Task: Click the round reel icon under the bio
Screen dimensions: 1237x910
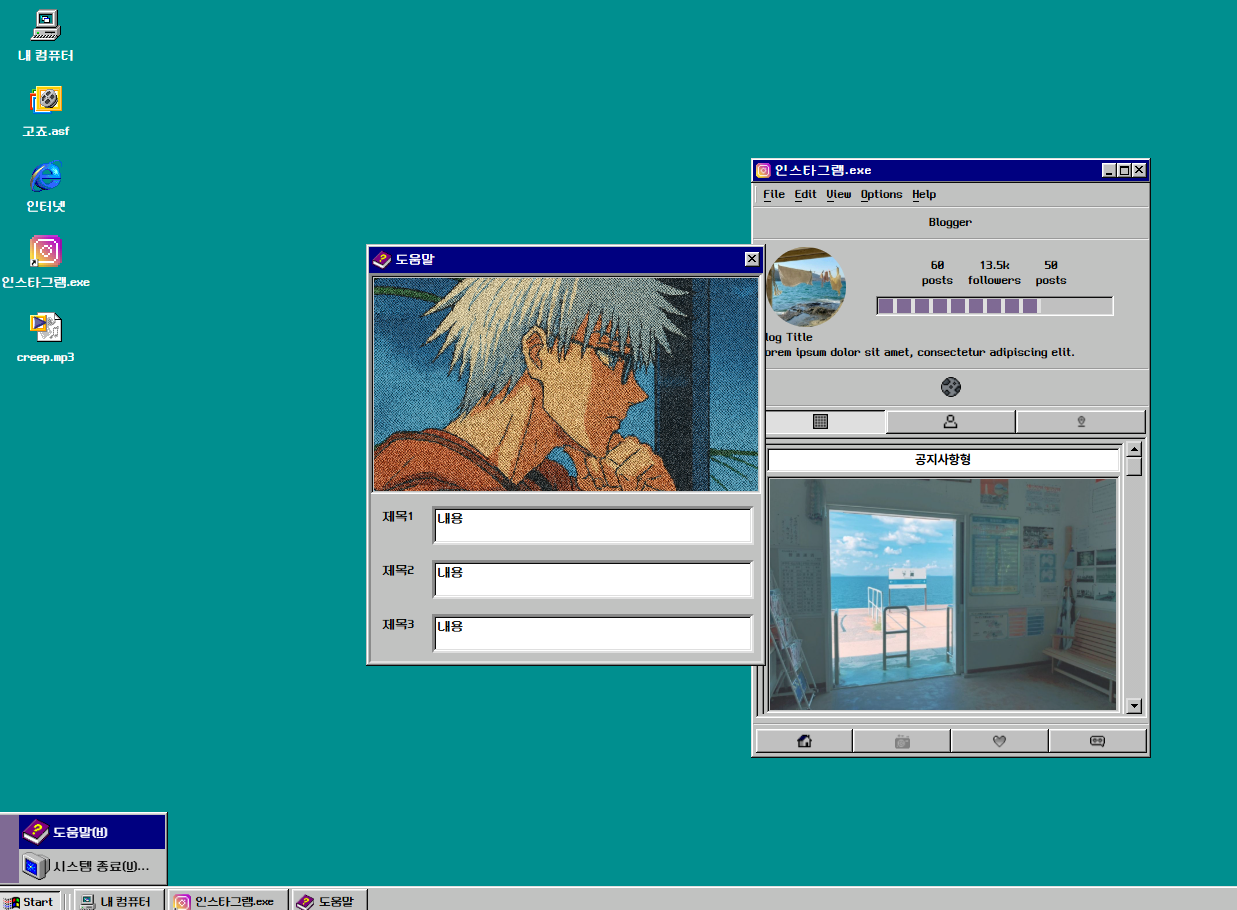Action: click(951, 387)
